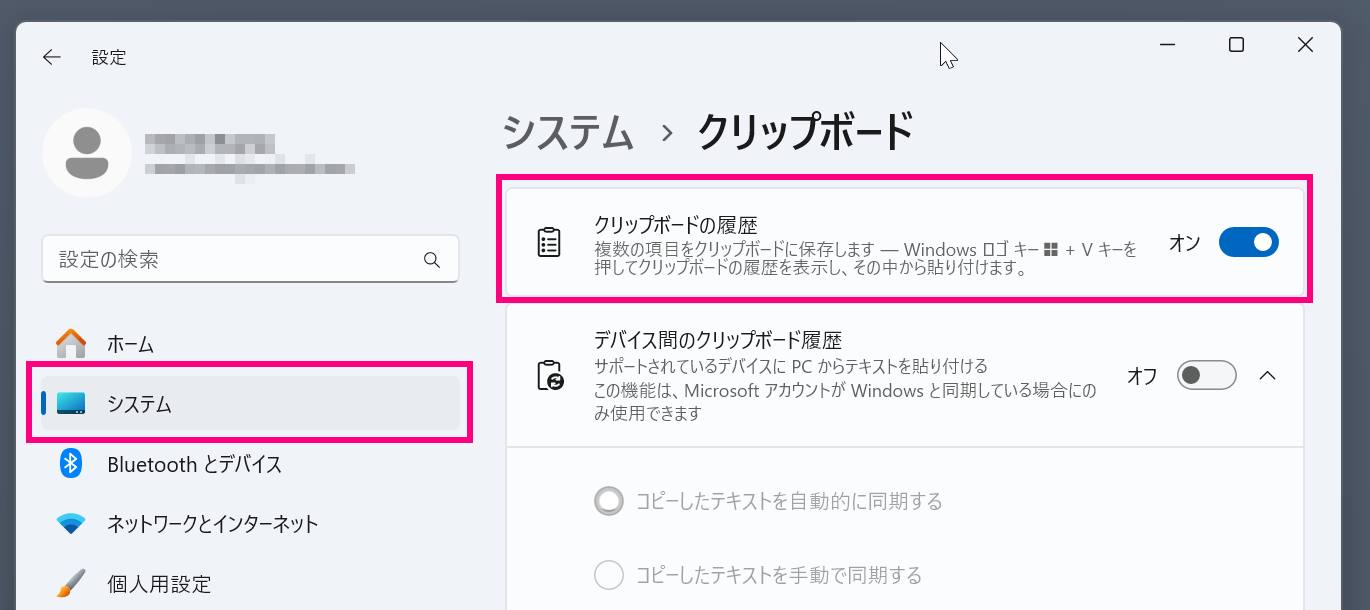Go to ネットワークとインターネット settings
Image resolution: width=1370 pixels, height=610 pixels.
pyautogui.click(x=212, y=524)
